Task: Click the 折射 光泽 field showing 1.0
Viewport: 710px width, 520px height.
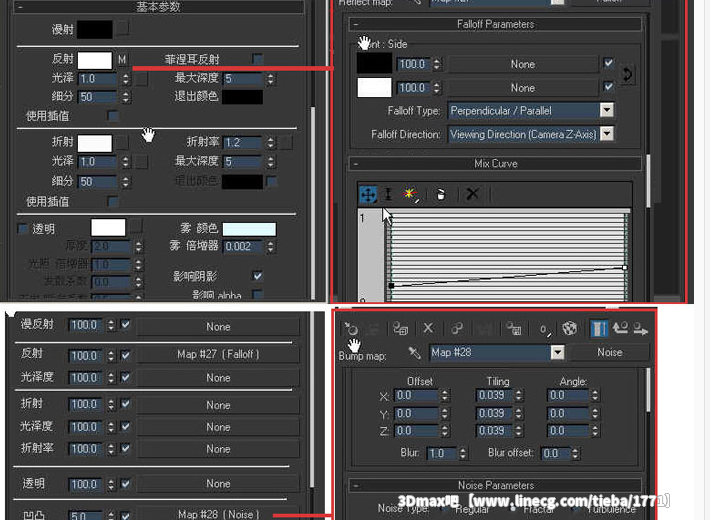Action: (x=99, y=162)
